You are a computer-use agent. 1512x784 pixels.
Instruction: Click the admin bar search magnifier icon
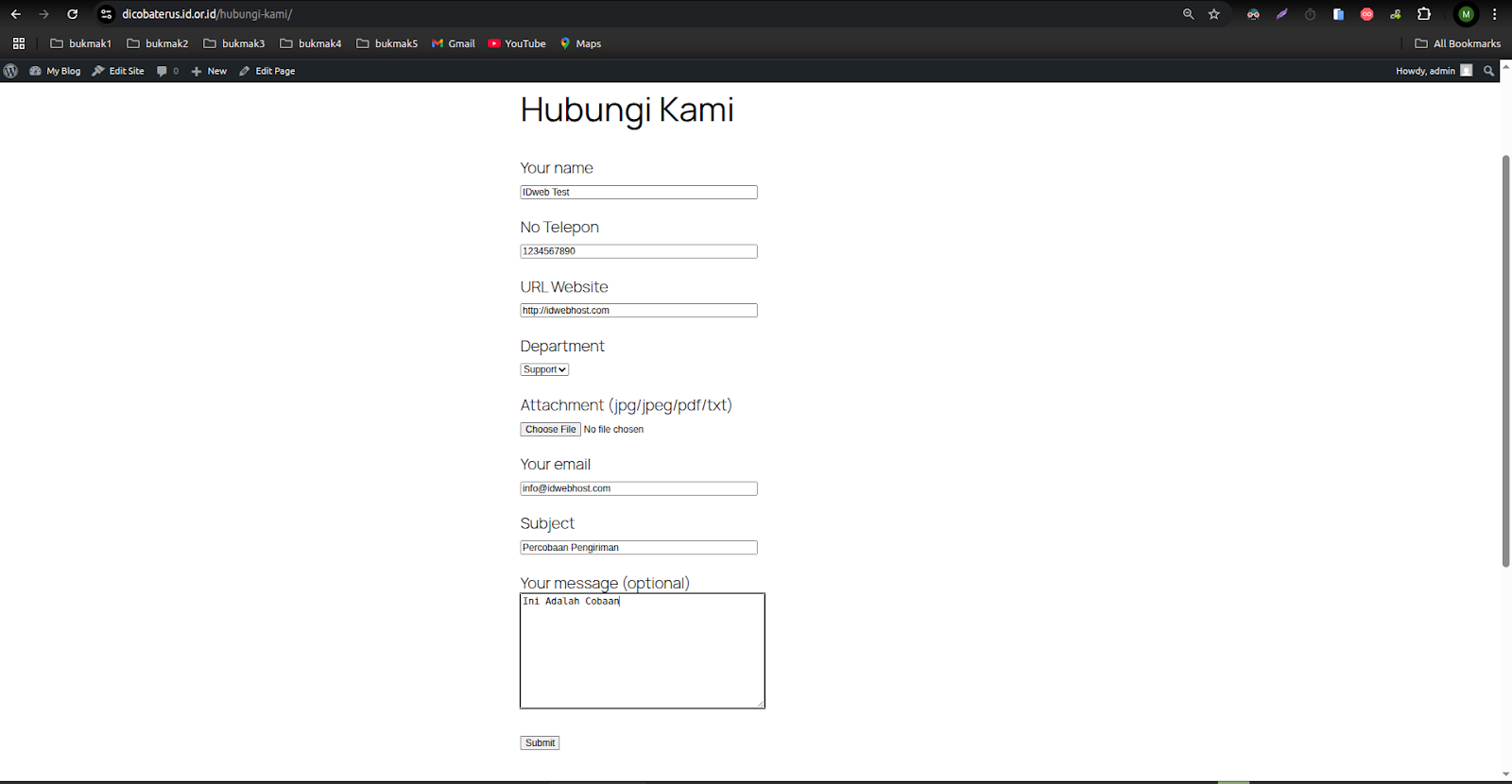1489,71
